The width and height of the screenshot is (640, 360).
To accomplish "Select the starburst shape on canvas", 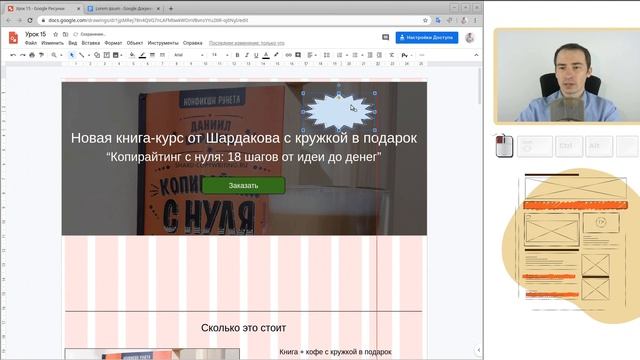I will 339,111.
